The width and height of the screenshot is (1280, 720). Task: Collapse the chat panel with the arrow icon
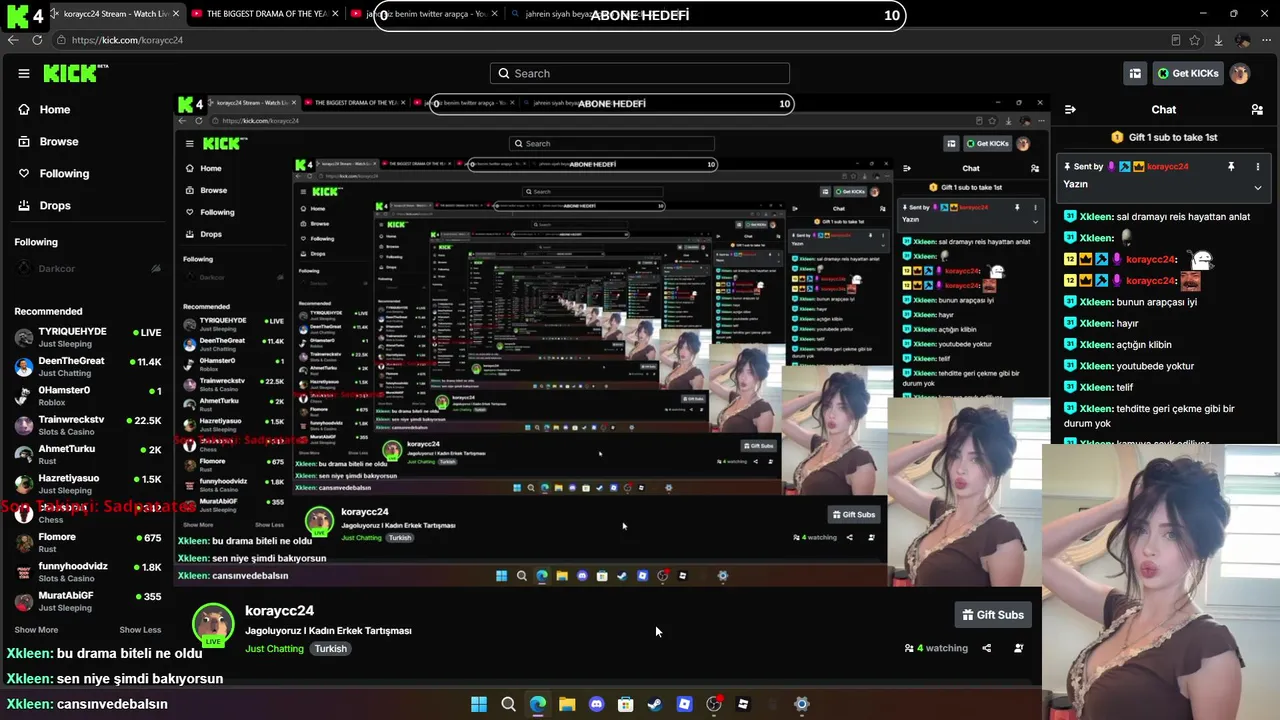click(x=1070, y=110)
